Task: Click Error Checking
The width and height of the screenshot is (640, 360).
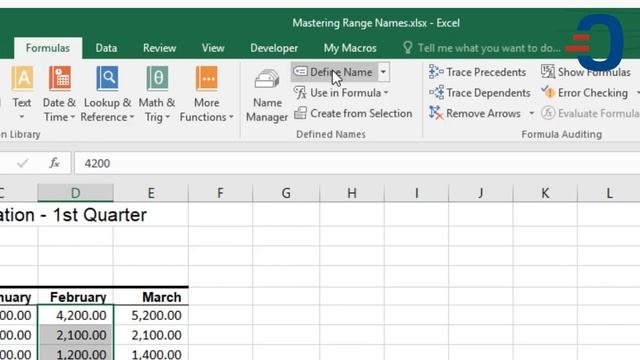Action: click(584, 93)
